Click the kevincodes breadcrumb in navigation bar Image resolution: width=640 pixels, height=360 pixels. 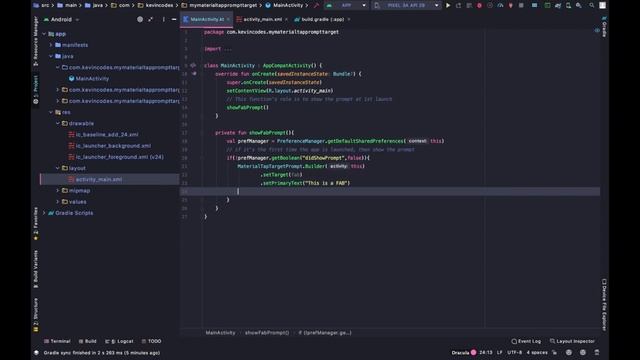click(159, 5)
